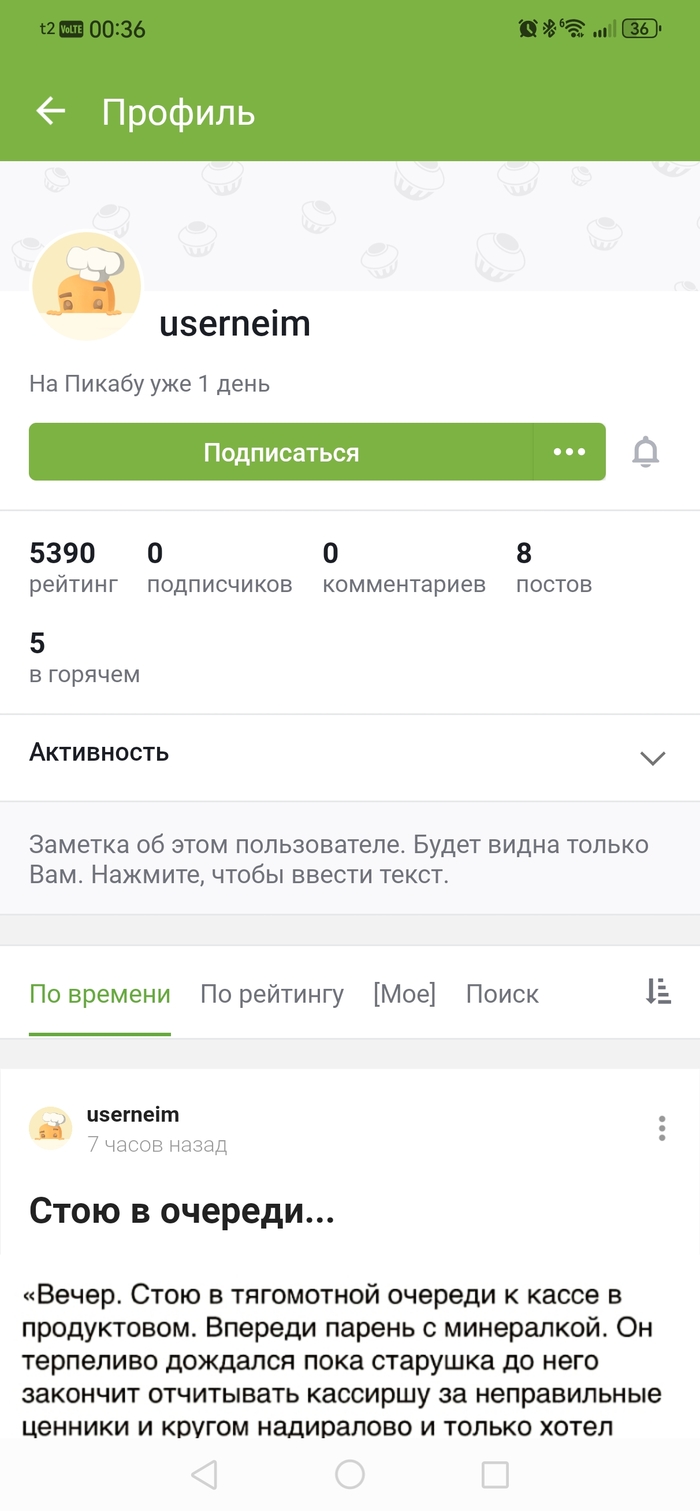The height and width of the screenshot is (1511, 700).
Task: View the 8 постов counter
Action: (553, 567)
